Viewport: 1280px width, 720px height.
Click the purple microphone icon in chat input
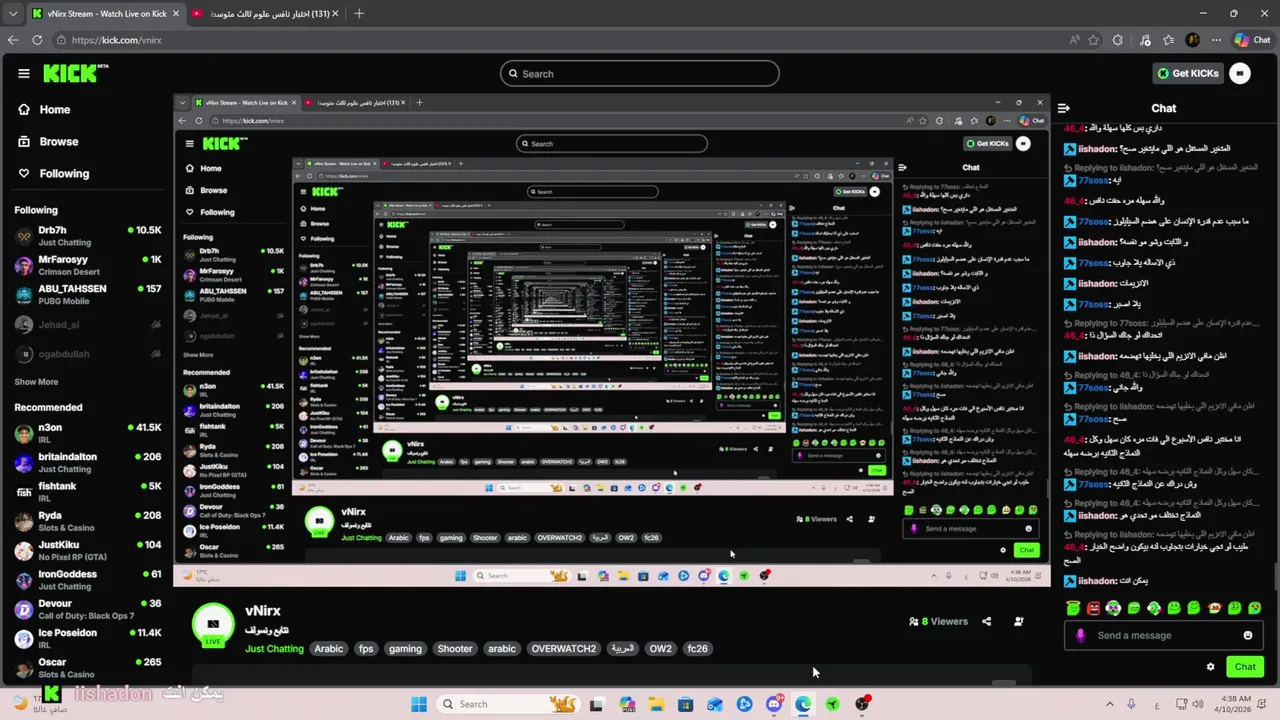1080,635
